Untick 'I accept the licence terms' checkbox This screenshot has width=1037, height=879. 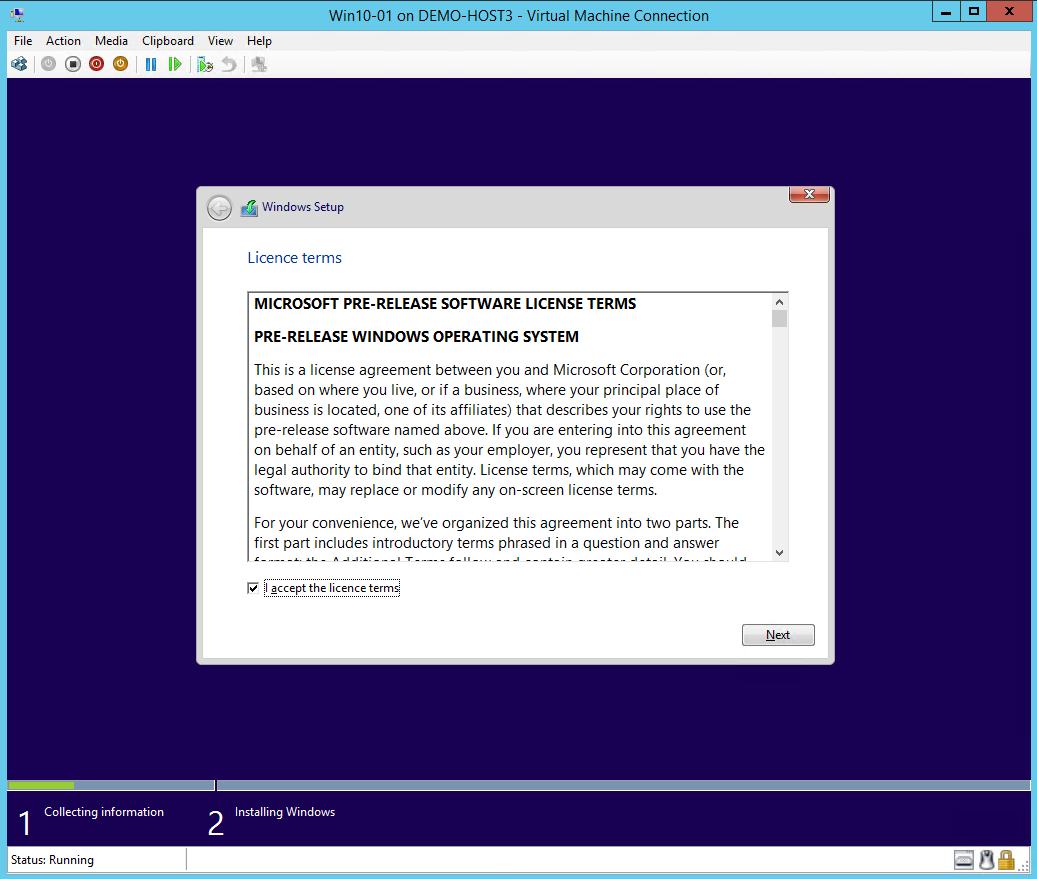[x=253, y=588]
